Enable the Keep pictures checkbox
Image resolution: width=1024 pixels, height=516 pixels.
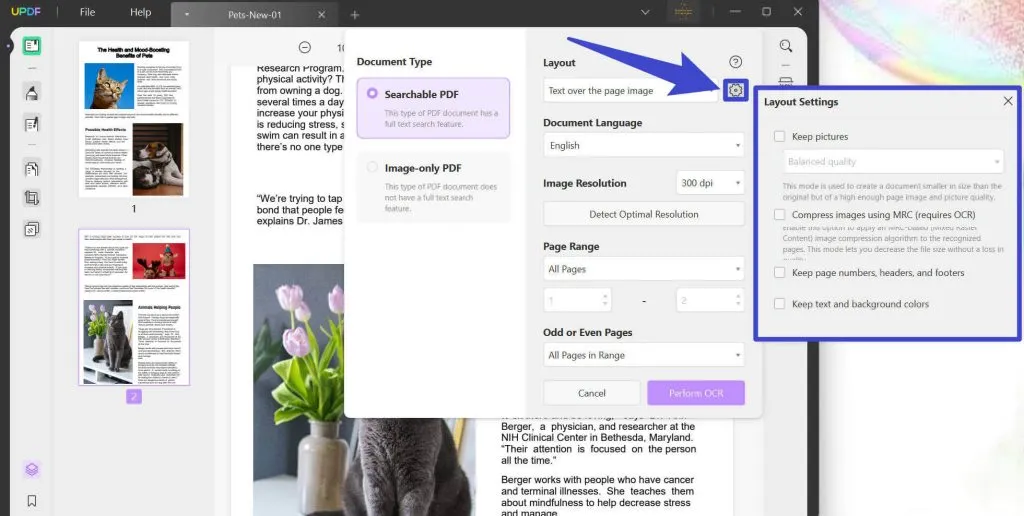779,137
